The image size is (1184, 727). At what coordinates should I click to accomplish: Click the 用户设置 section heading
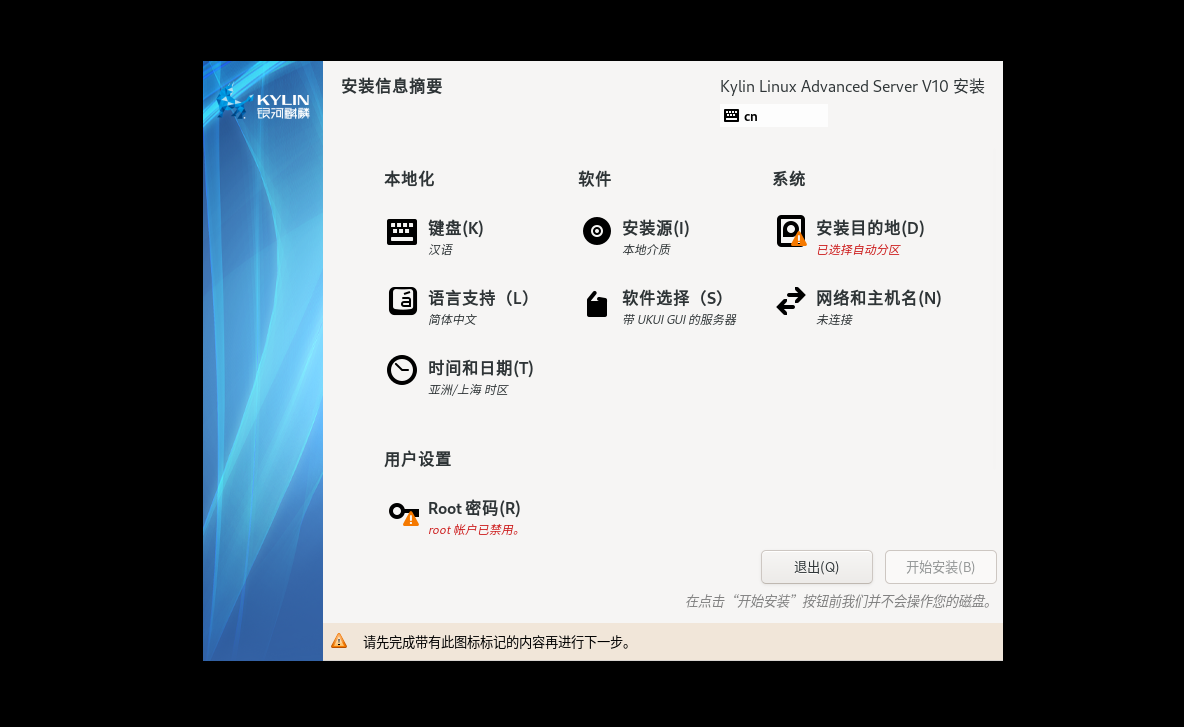pos(418,459)
